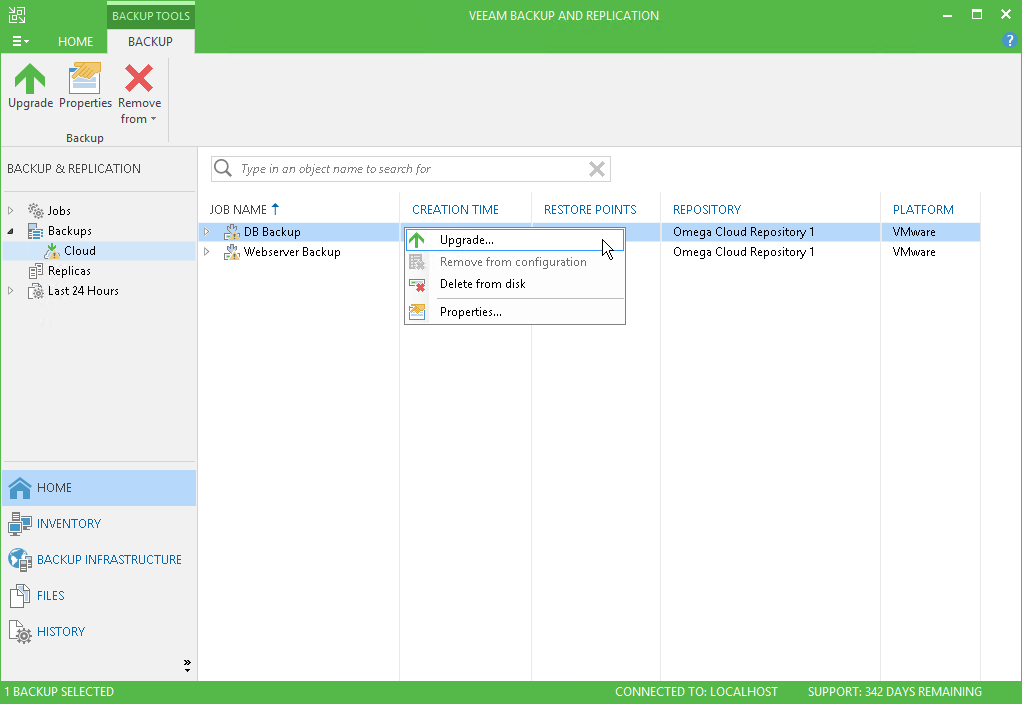This screenshot has width=1022, height=704.
Task: Choose Properties... in context menu
Action: [515, 312]
